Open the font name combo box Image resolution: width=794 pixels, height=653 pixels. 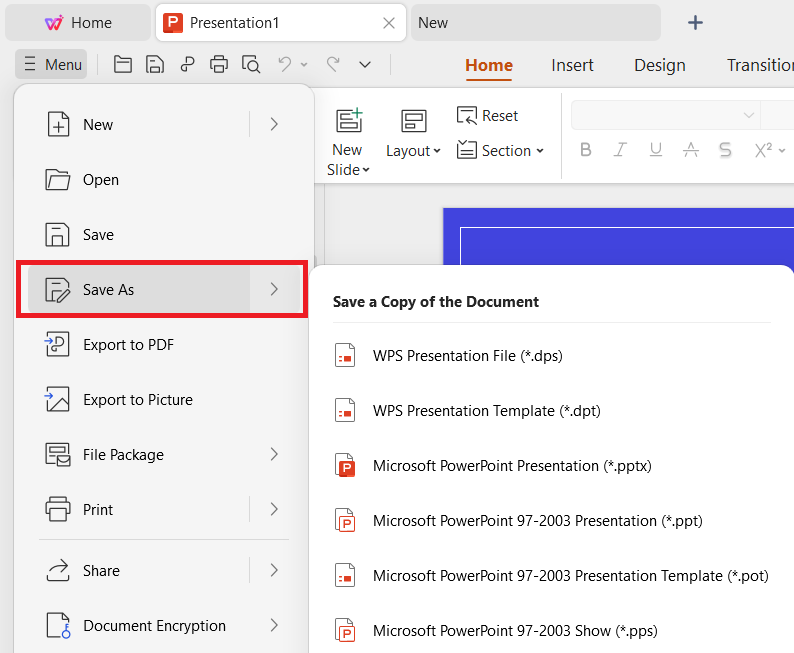point(666,115)
